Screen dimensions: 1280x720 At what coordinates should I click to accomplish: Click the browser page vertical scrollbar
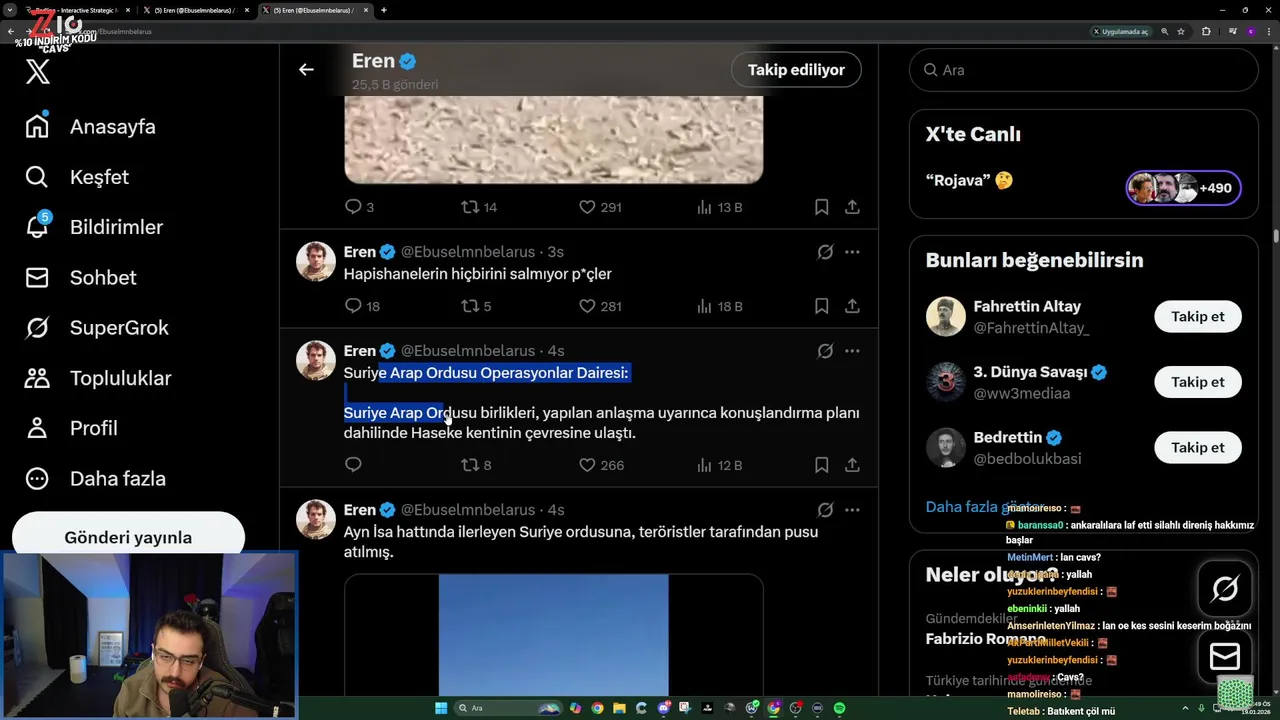[1276, 237]
